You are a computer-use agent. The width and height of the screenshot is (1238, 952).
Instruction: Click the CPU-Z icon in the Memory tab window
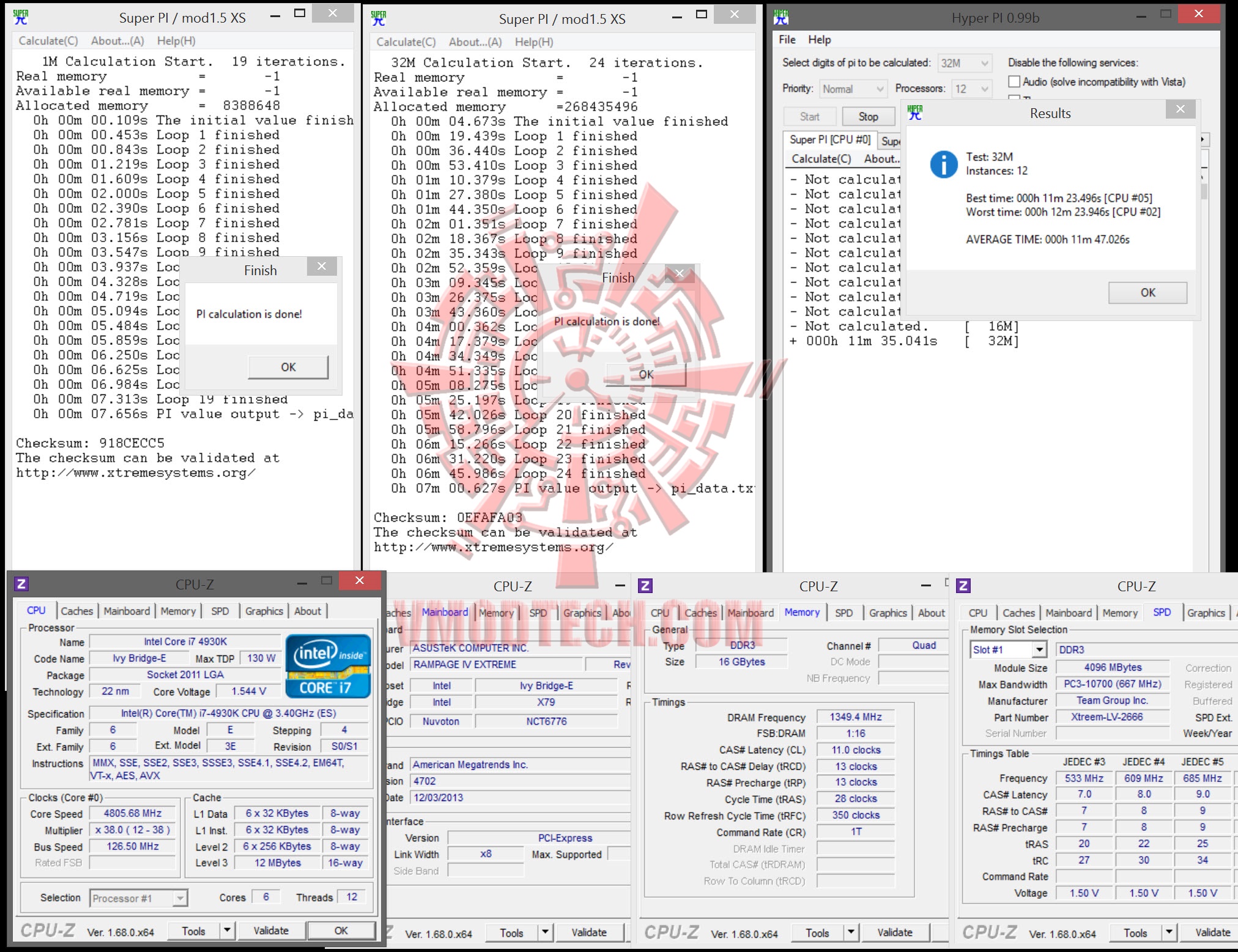645,586
